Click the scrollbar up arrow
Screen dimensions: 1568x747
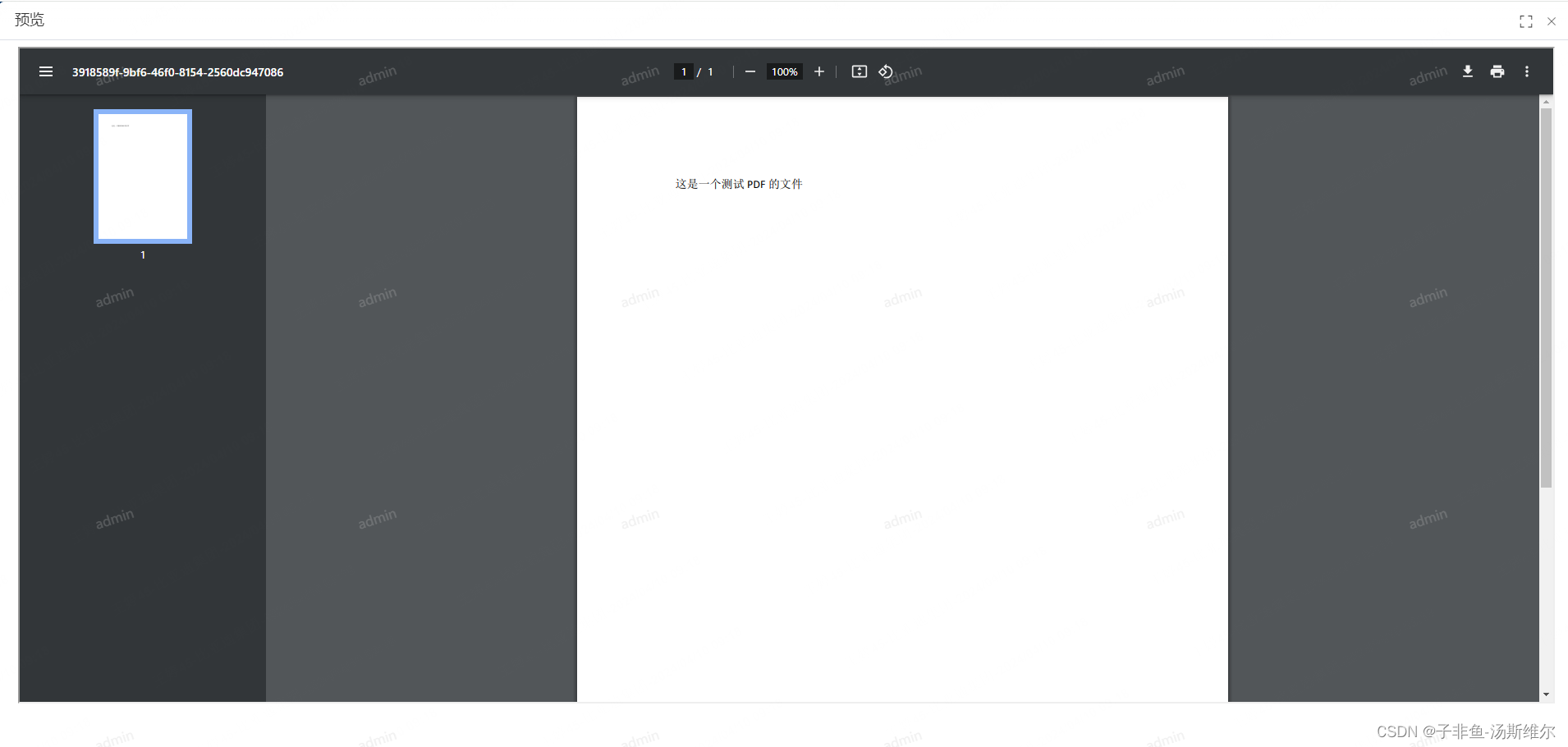pyautogui.click(x=1546, y=102)
